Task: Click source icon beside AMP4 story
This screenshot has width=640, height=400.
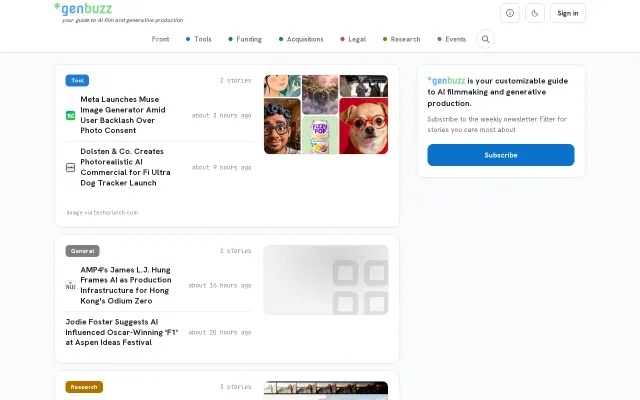Action: pos(71,285)
